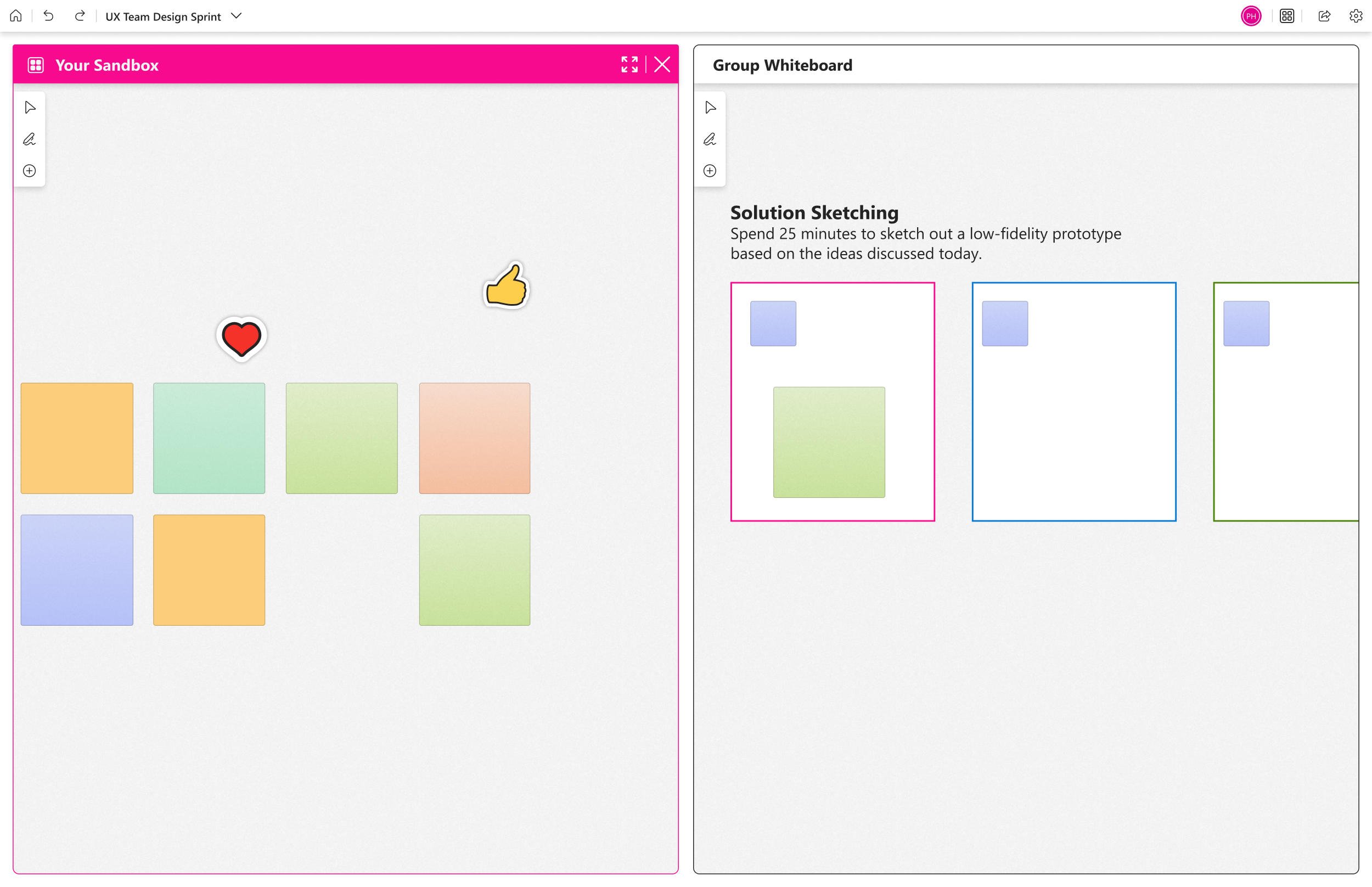Click the Undo arrow
Viewport: 1372px width, 887px height.
pyautogui.click(x=48, y=16)
